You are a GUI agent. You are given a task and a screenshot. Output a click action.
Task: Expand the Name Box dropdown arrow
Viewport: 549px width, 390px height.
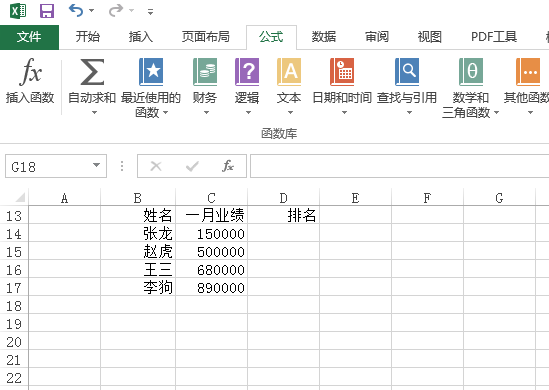(97, 165)
